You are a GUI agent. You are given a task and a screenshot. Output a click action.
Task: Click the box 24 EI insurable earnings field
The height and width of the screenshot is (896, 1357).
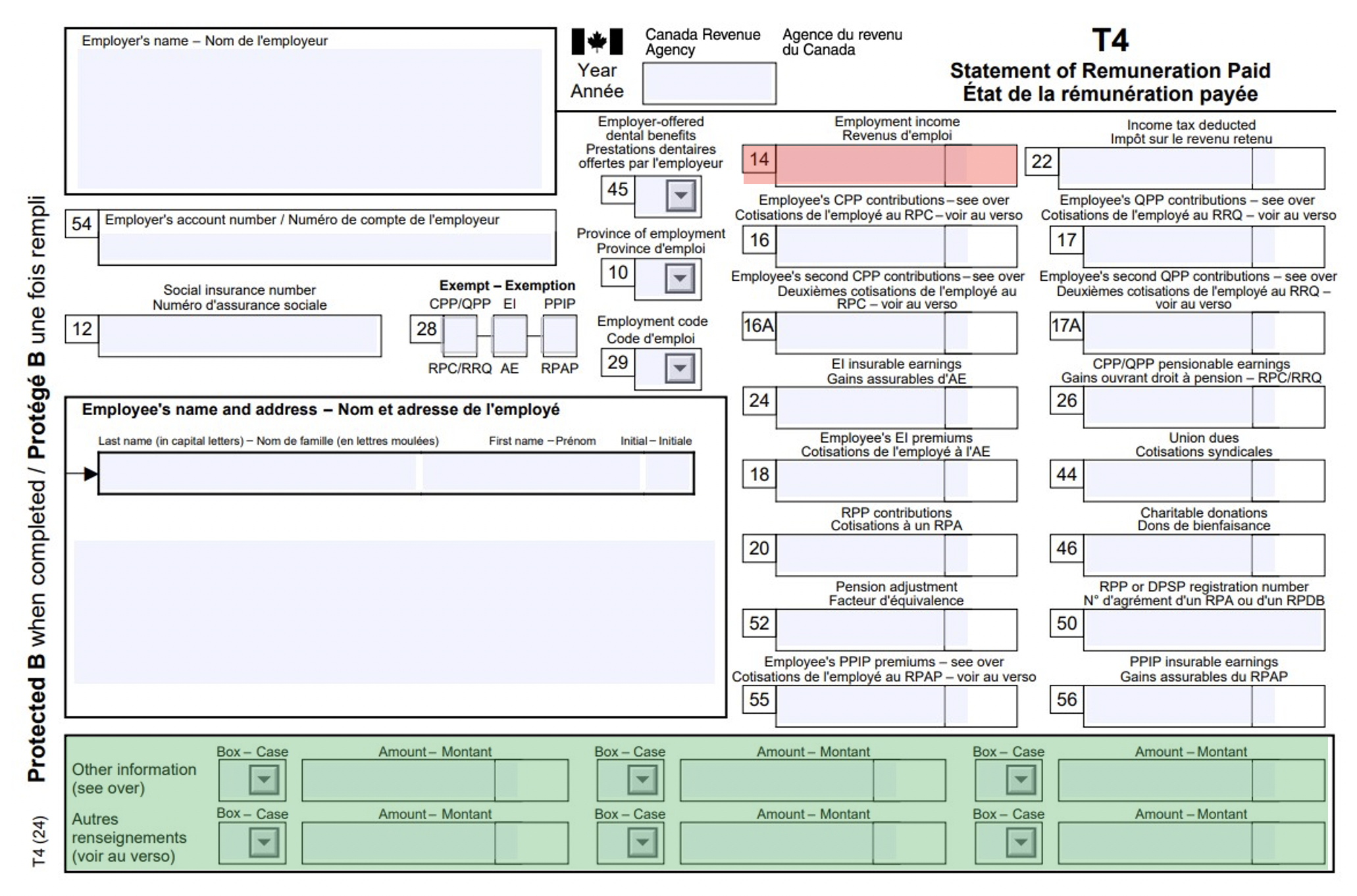pyautogui.click(x=896, y=407)
